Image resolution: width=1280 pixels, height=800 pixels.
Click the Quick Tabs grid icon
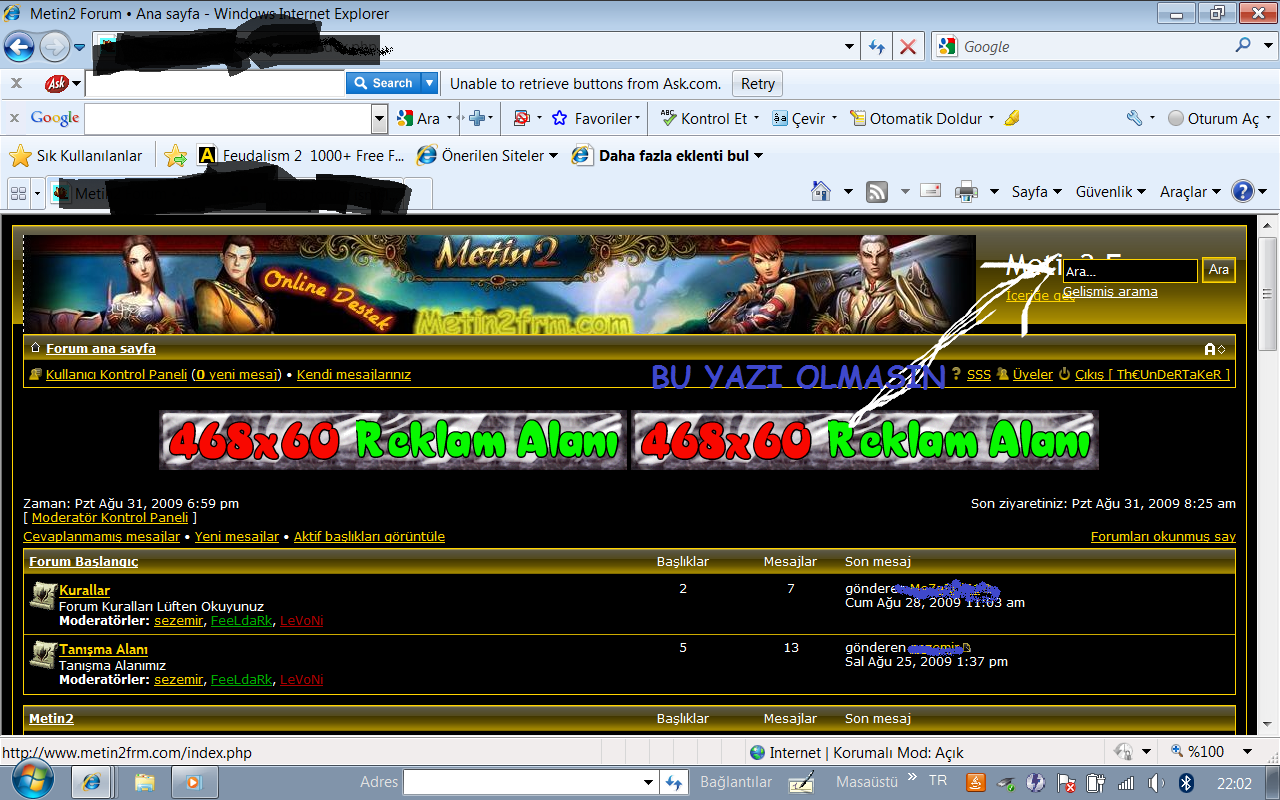pos(18,192)
